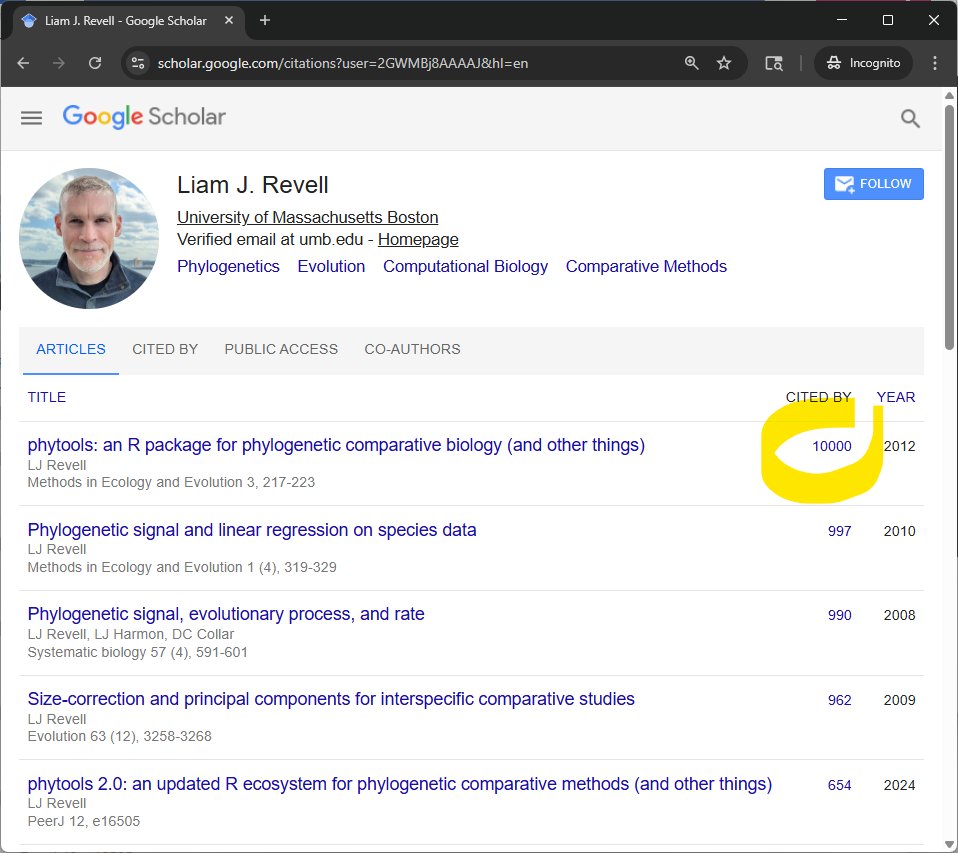958x853 pixels.
Task: Open Chrome's three-dot menu
Action: coord(935,63)
